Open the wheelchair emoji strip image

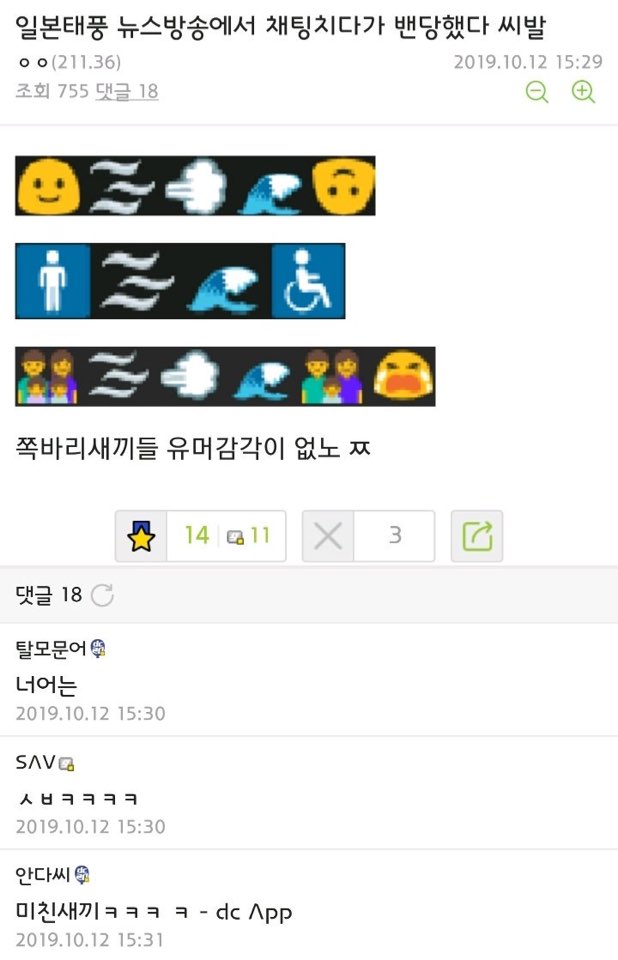coord(180,281)
